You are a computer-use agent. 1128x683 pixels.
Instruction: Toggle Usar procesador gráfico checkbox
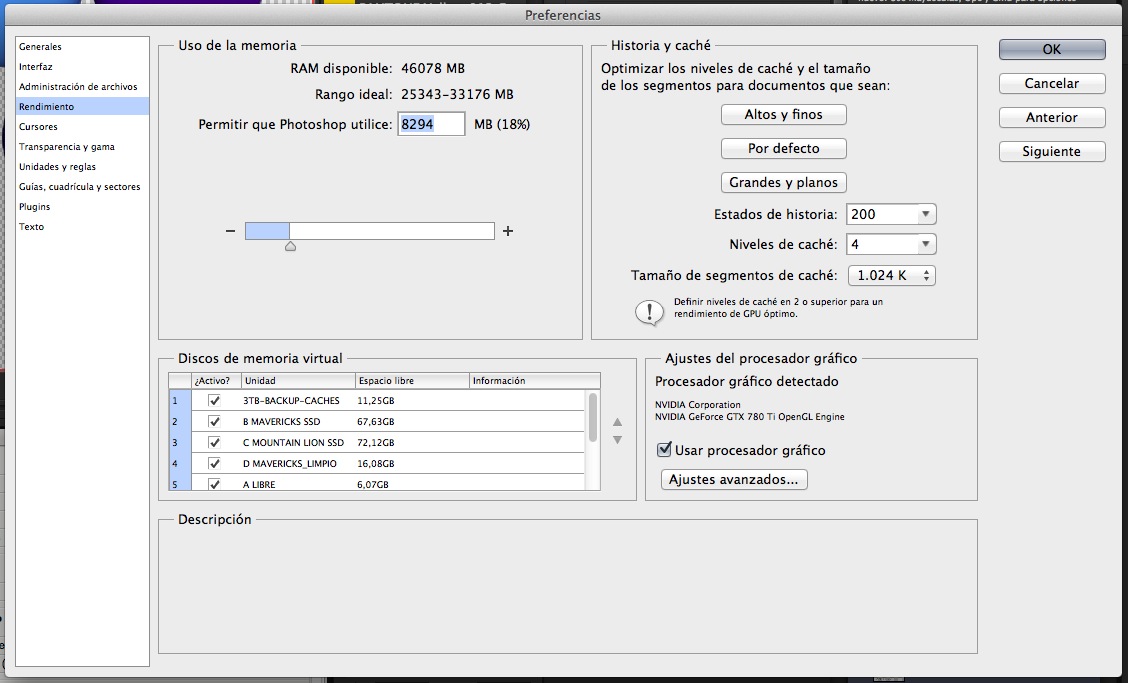click(x=665, y=450)
